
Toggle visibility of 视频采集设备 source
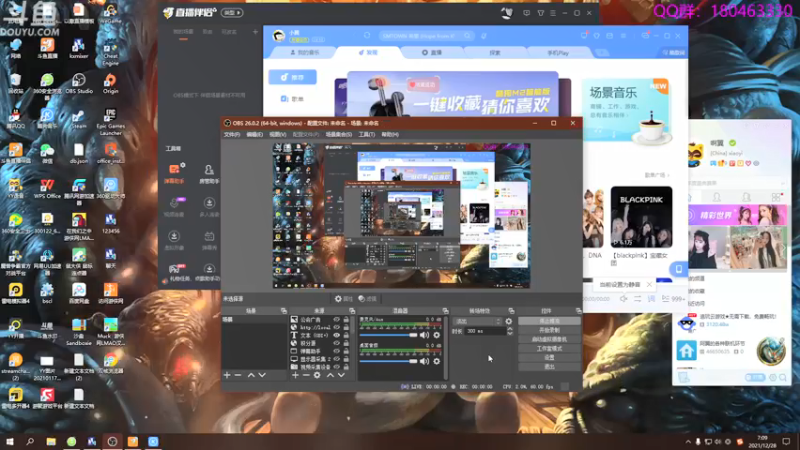click(336, 367)
